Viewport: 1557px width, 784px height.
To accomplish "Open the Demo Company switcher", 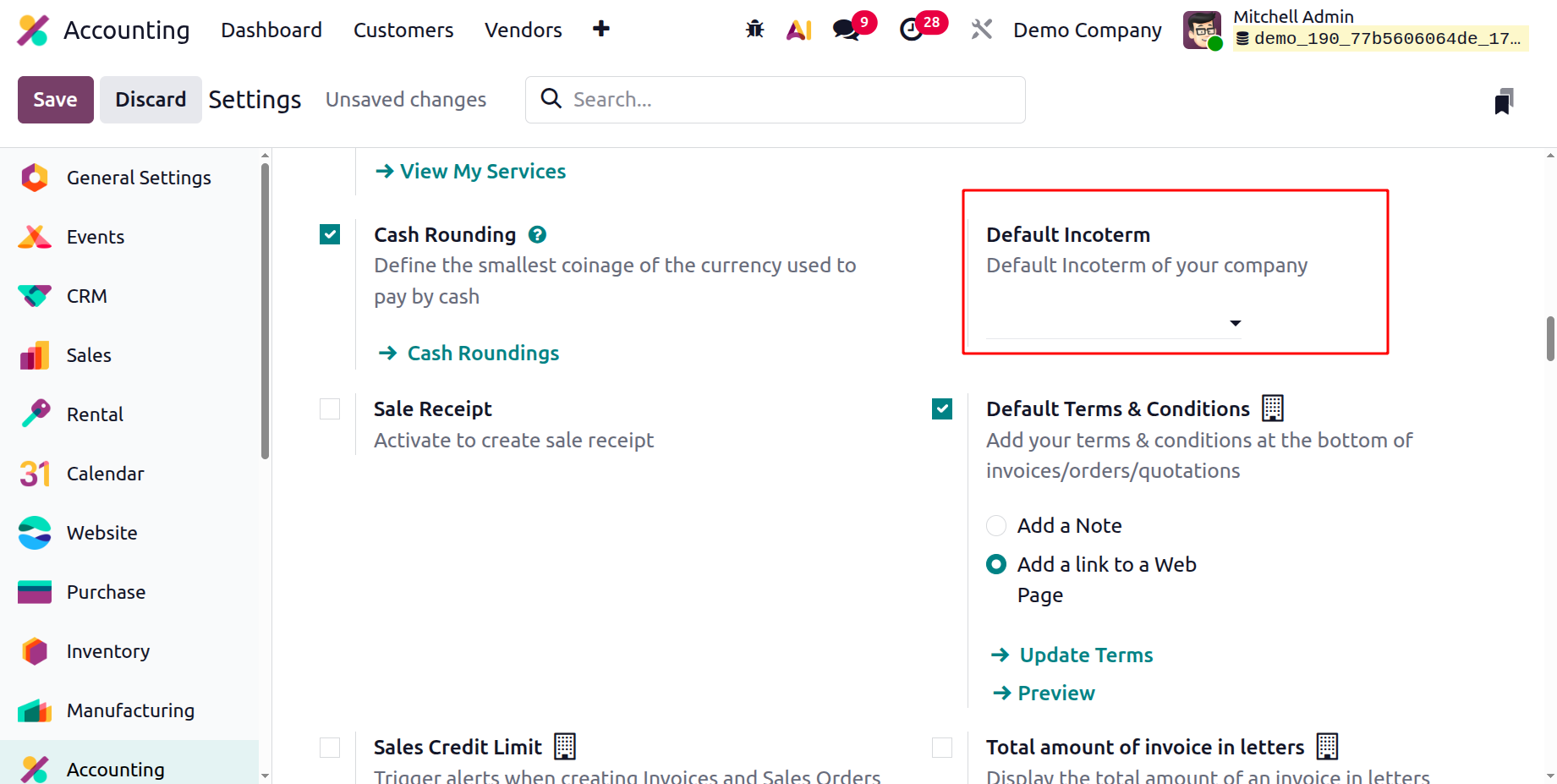I will coord(1087,30).
